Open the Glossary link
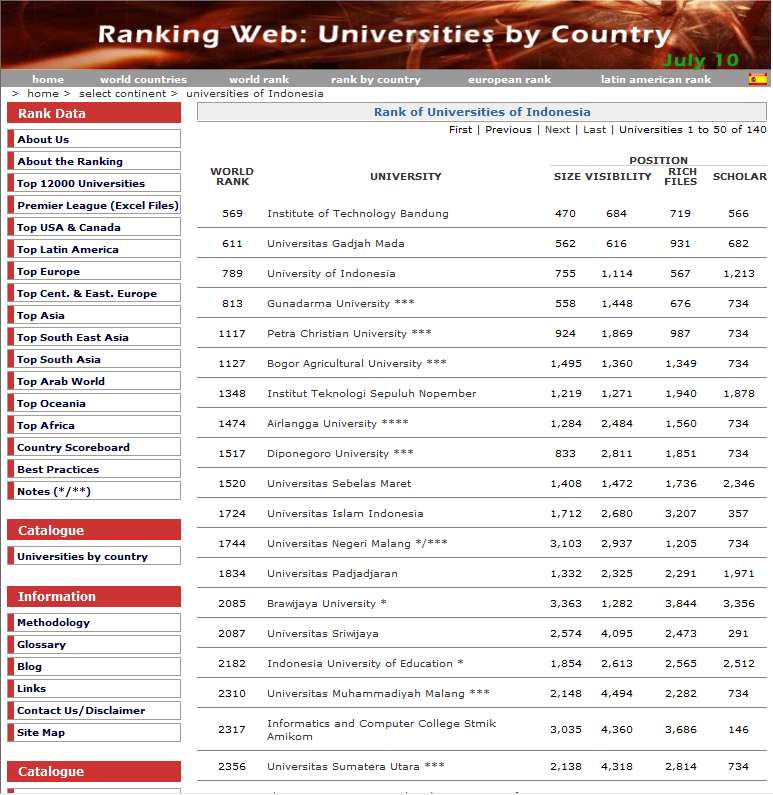The image size is (773, 795). click(94, 644)
